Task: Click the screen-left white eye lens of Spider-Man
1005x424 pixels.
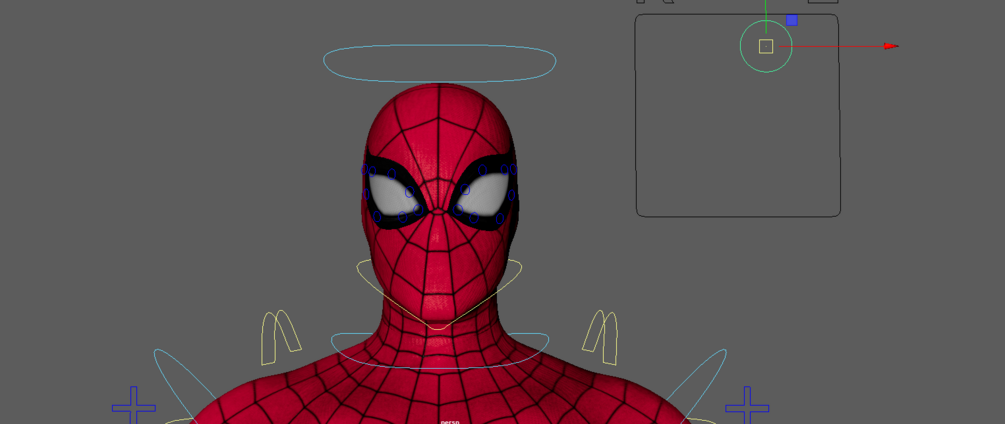Action: (x=392, y=195)
